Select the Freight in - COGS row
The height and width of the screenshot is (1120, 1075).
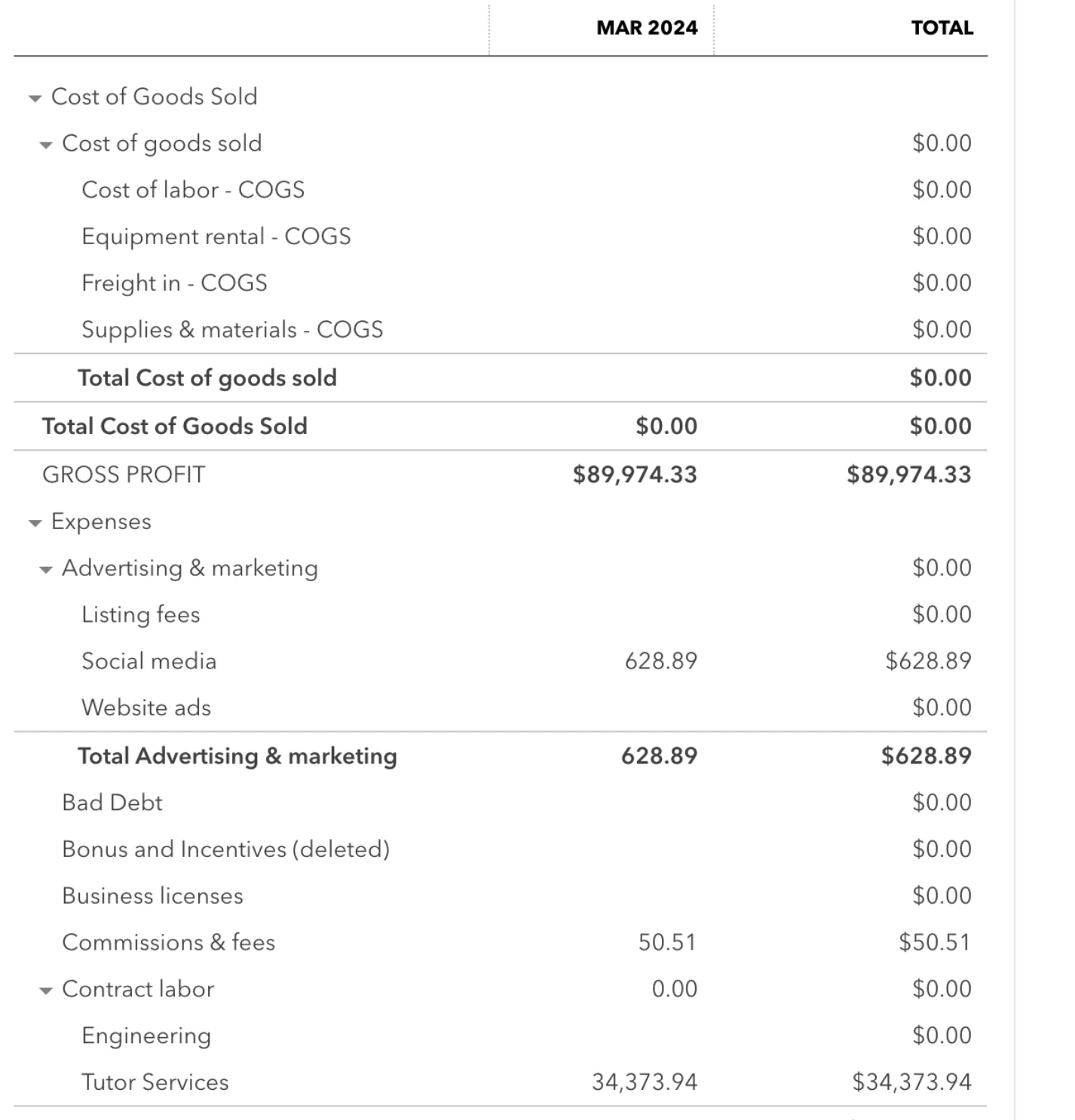pos(500,283)
